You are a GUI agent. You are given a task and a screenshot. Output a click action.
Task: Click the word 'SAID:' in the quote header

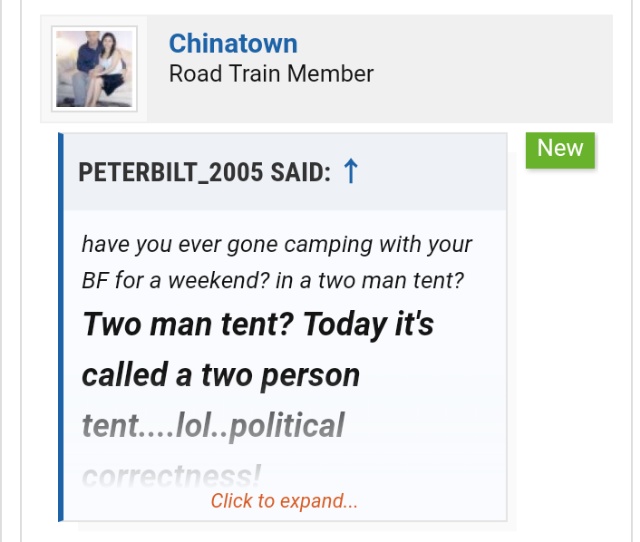tap(300, 172)
